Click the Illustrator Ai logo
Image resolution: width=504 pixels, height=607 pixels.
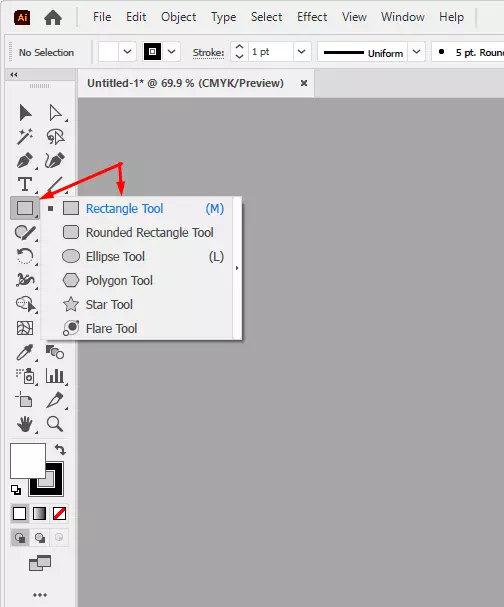pos(22,17)
